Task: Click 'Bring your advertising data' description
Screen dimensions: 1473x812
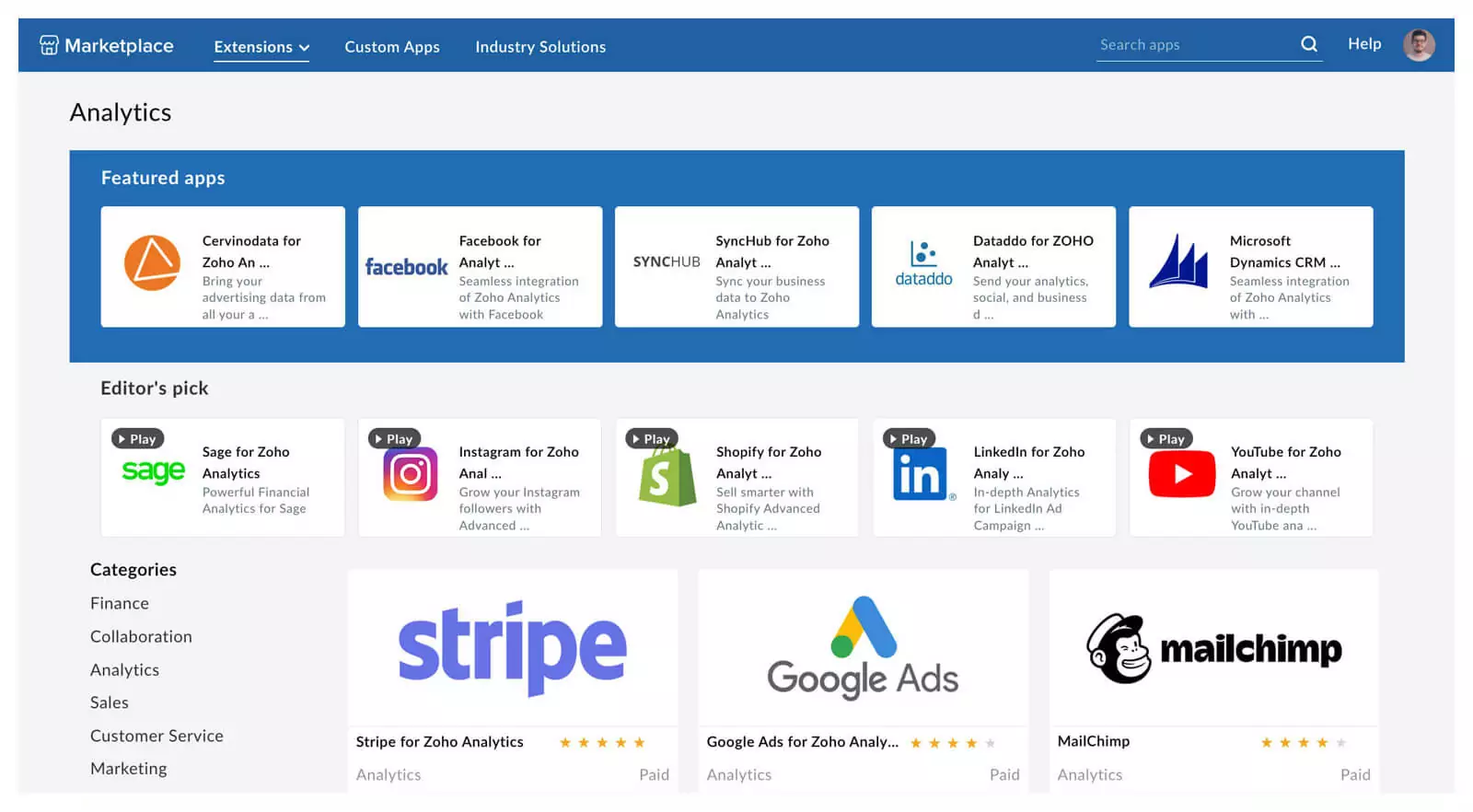Action: point(264,298)
